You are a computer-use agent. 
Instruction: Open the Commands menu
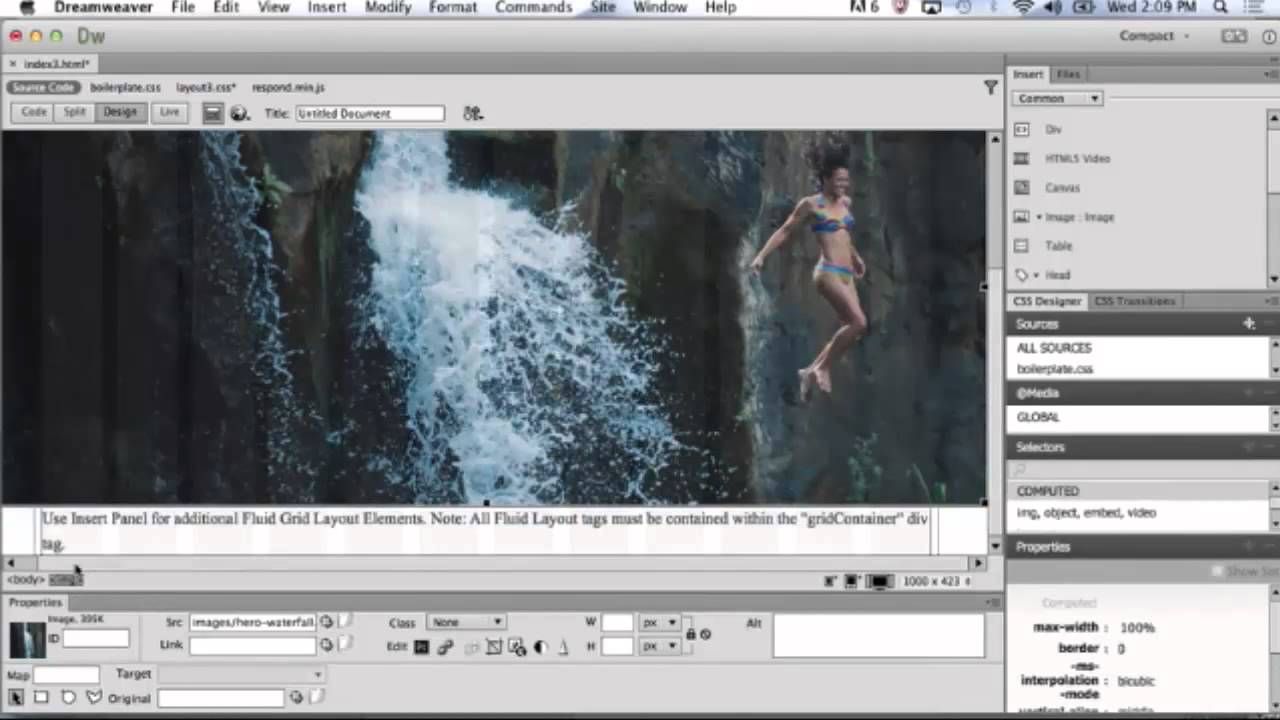click(x=533, y=7)
